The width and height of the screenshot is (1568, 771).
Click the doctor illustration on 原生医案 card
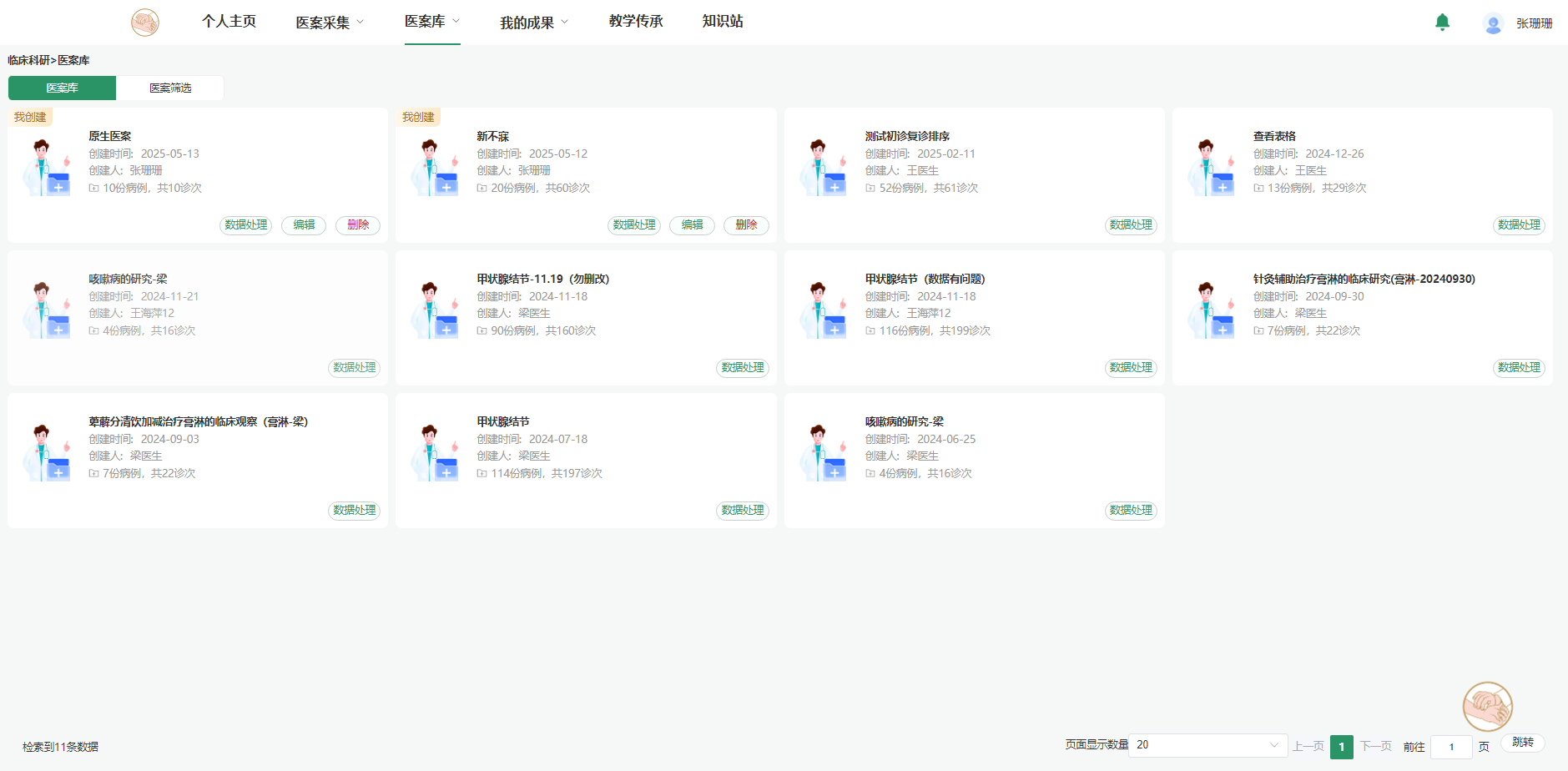(47, 168)
